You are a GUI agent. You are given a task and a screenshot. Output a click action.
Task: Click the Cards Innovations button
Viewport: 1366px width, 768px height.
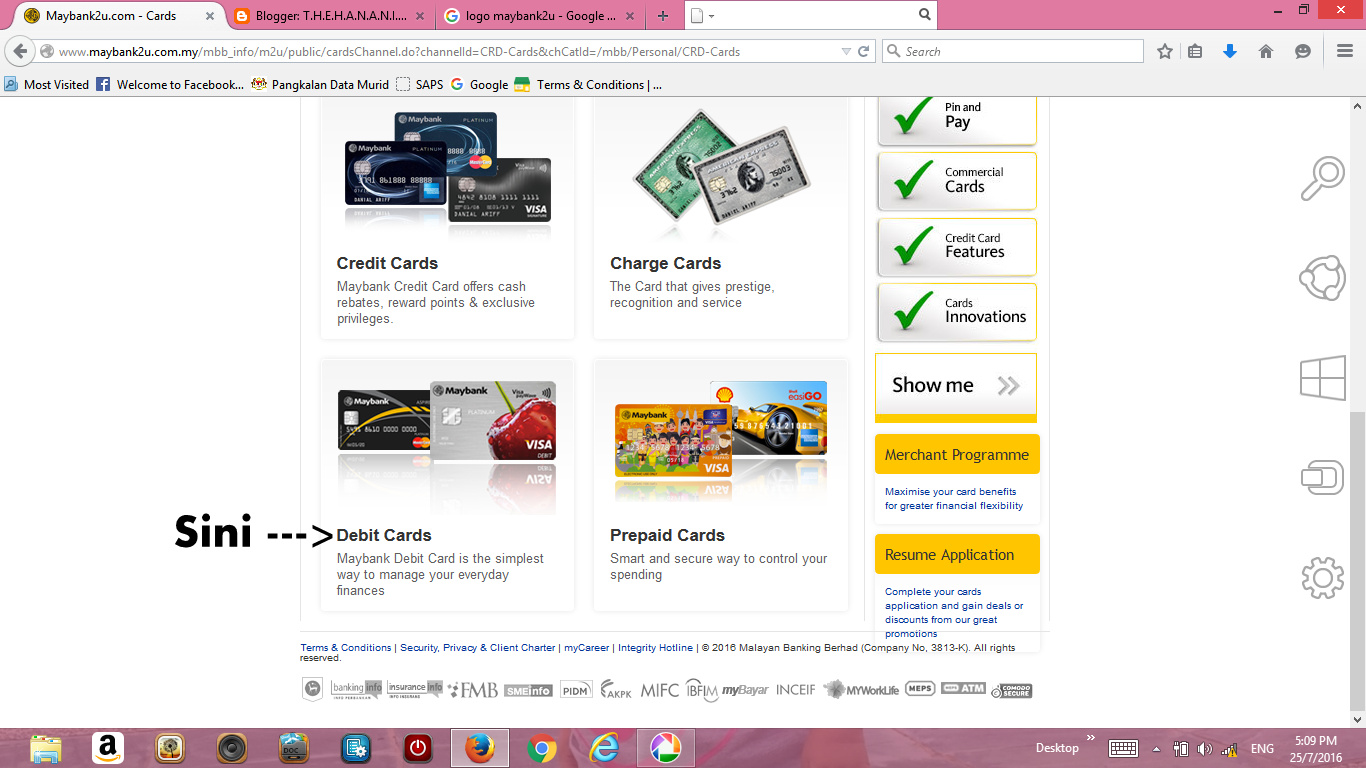(x=957, y=312)
